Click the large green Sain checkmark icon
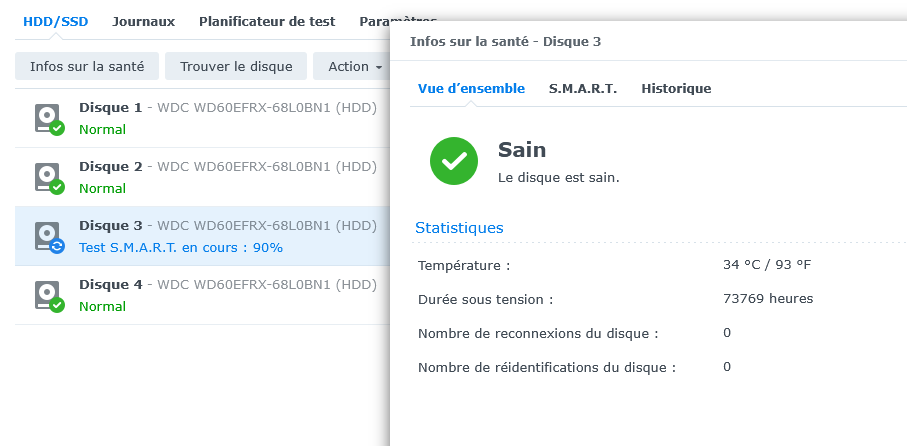 click(454, 160)
